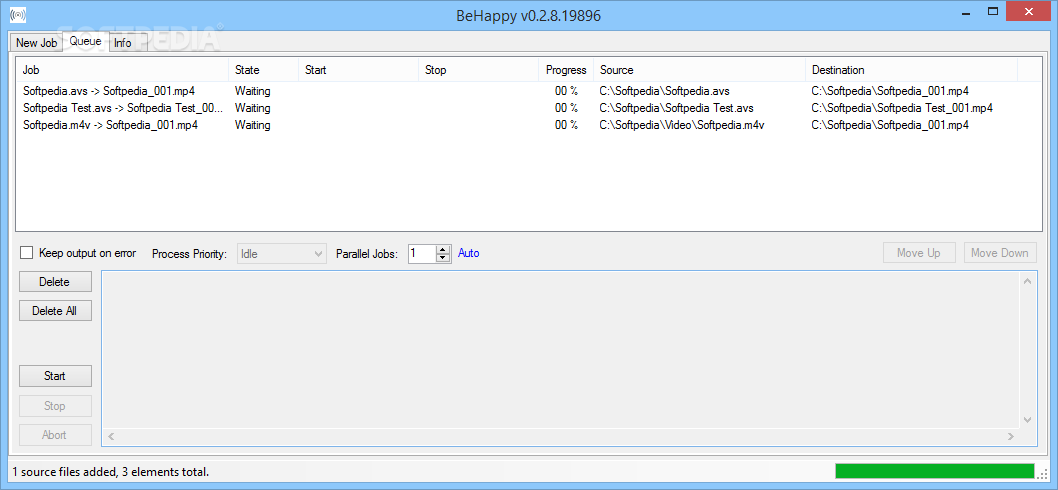Click source path C:\Softpedia\Softpedia.avs
The height and width of the screenshot is (490, 1058).
click(664, 90)
